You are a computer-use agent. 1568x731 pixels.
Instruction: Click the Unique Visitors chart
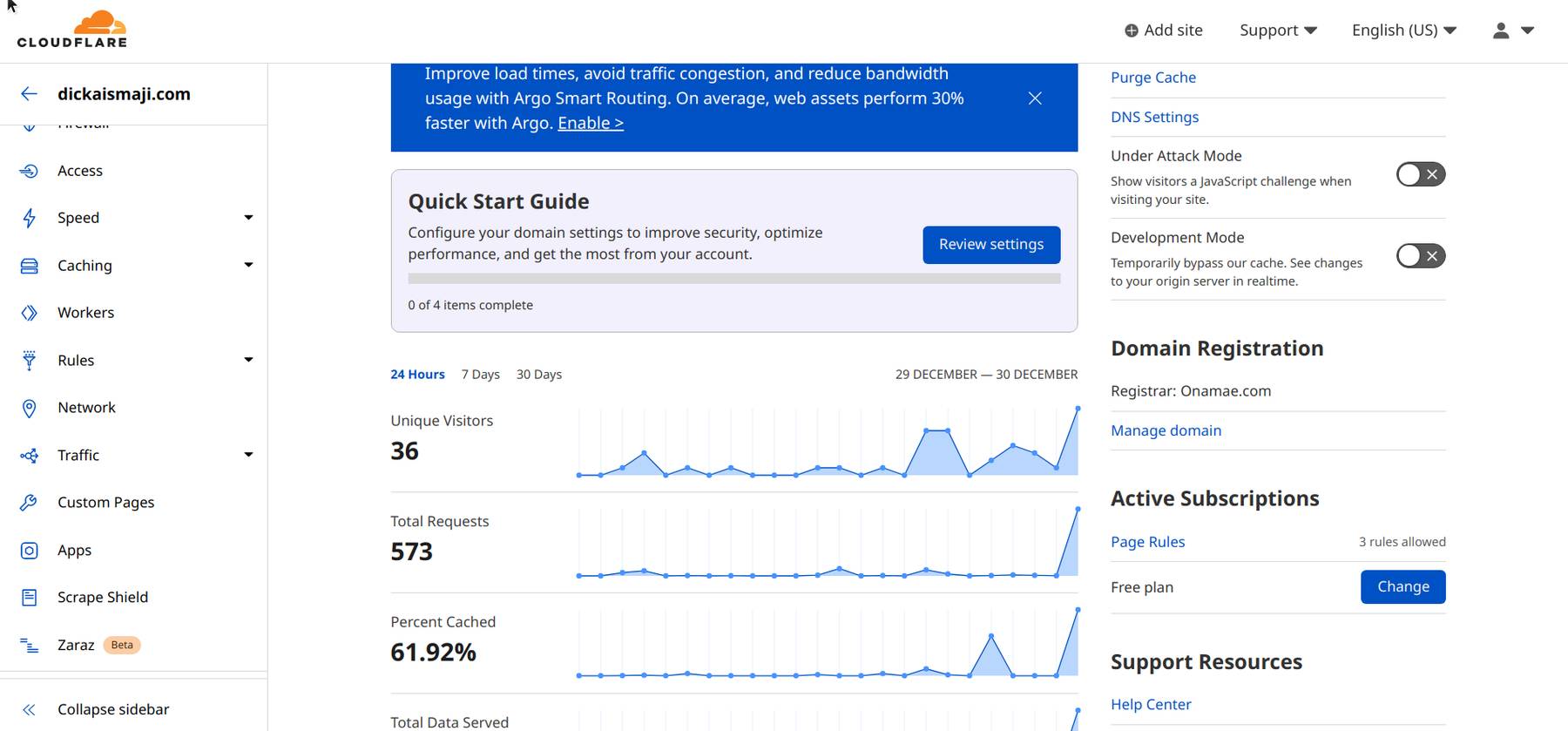(x=828, y=441)
